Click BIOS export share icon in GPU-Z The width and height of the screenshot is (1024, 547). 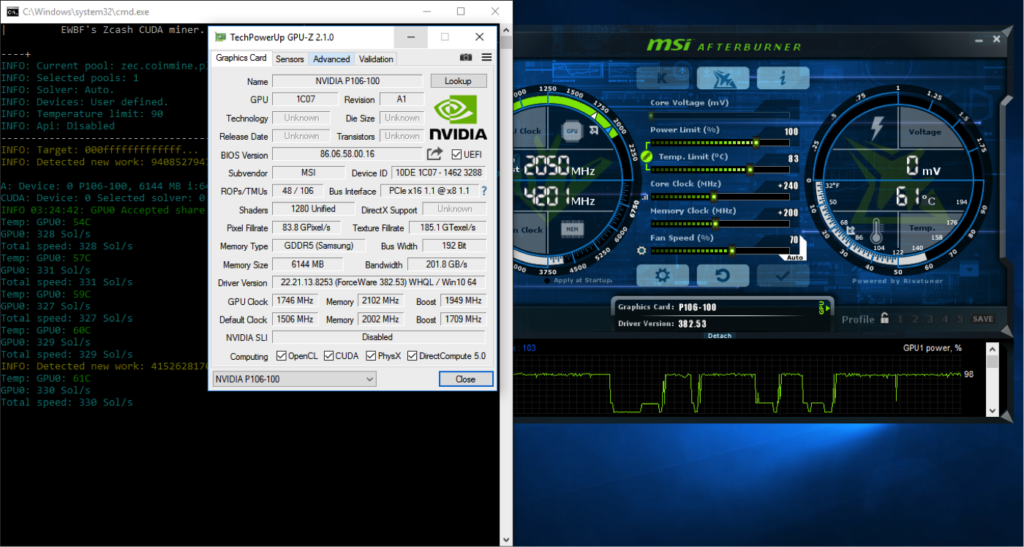pos(434,154)
